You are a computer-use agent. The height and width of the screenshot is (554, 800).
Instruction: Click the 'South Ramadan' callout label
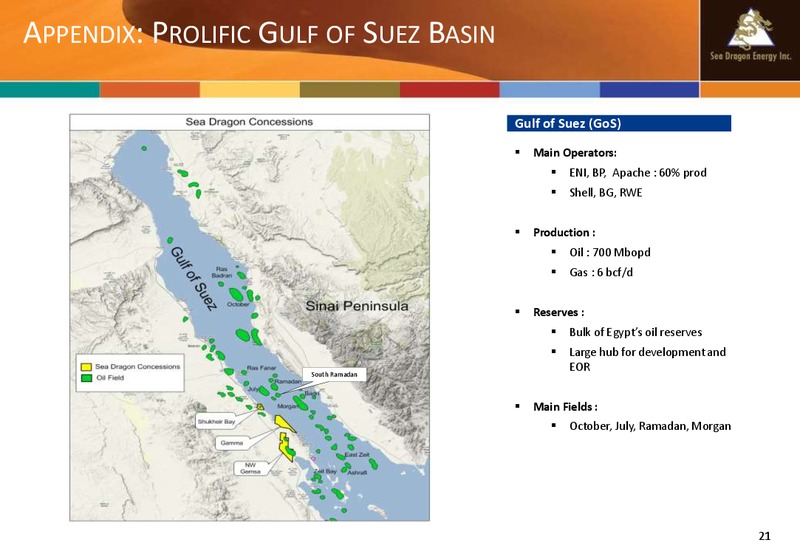coord(334,374)
